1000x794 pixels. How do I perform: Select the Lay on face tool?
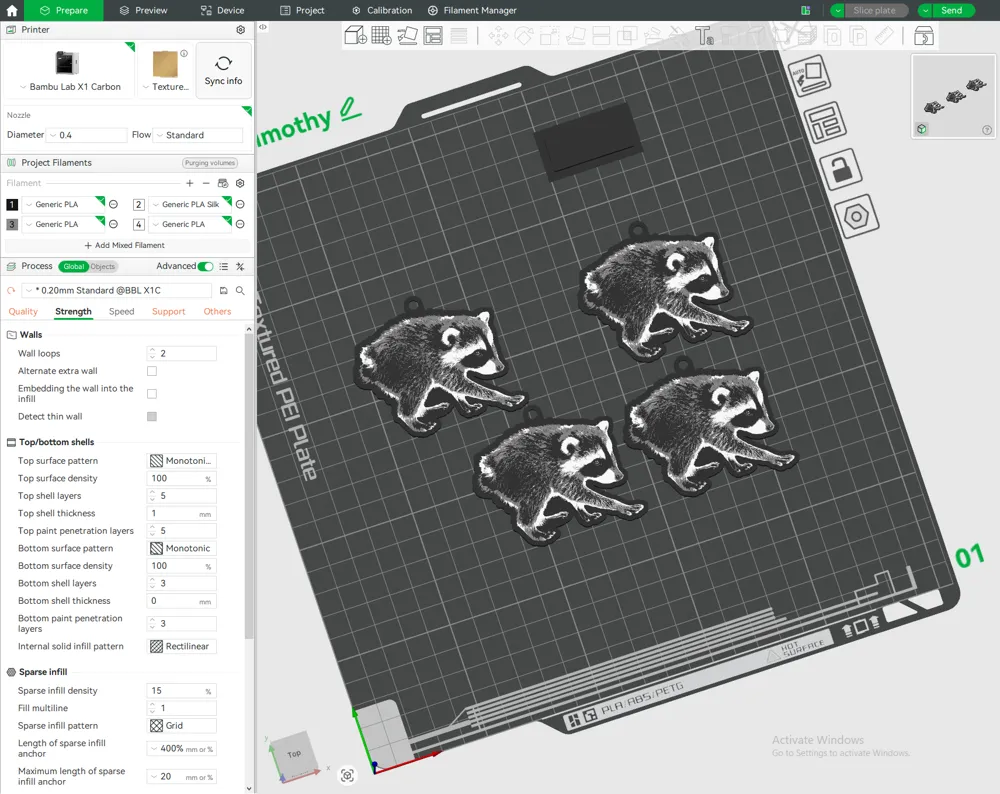pos(575,36)
